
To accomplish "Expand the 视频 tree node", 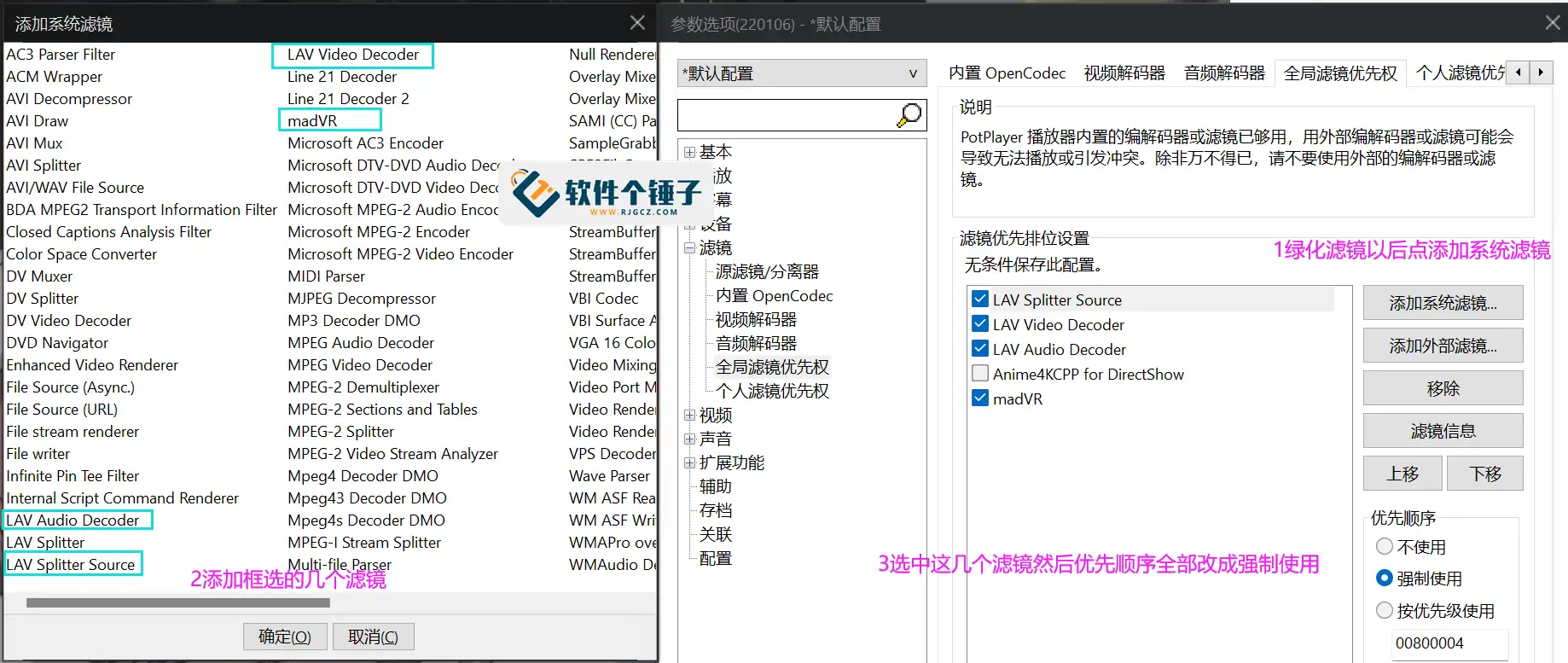I will [x=689, y=416].
